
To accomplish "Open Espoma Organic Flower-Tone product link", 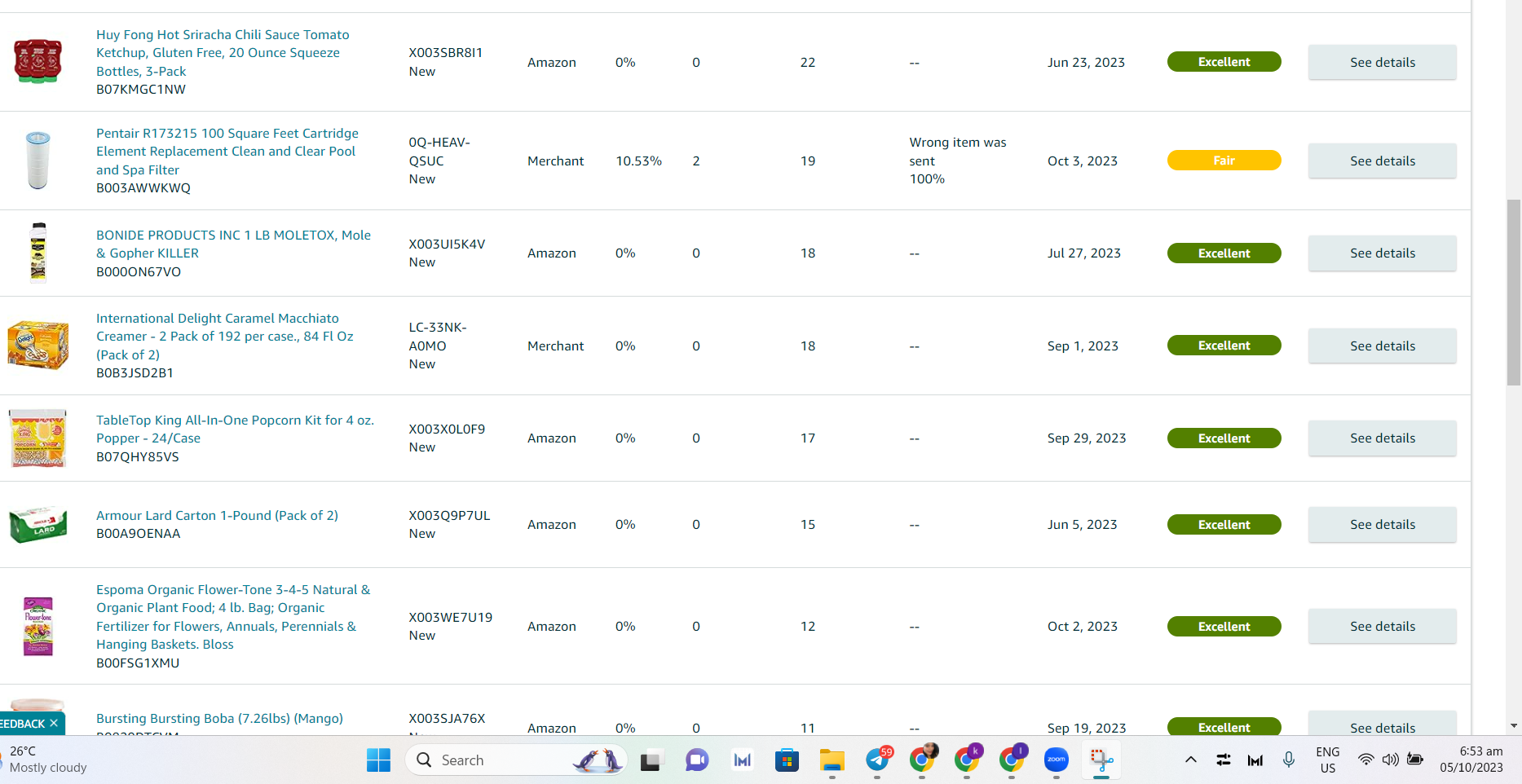I will click(x=233, y=617).
